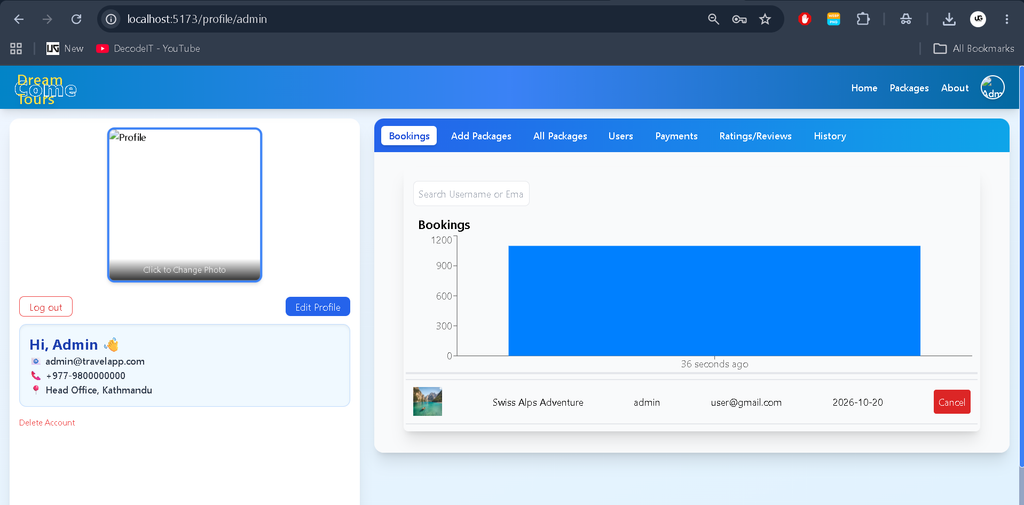The image size is (1024, 505).
Task: Switch to the History tab
Action: [830, 136]
